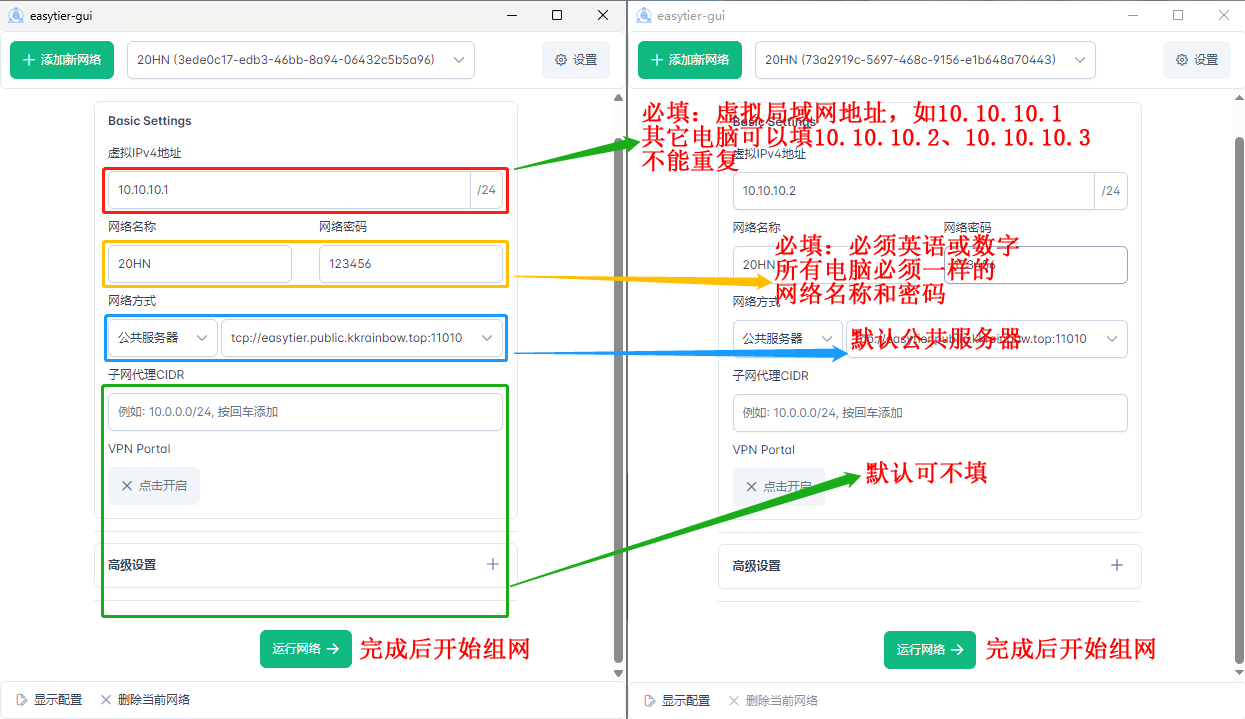Focus the 10.10.10.1 virtual IPv4 field
The width and height of the screenshot is (1245, 719).
[289, 190]
